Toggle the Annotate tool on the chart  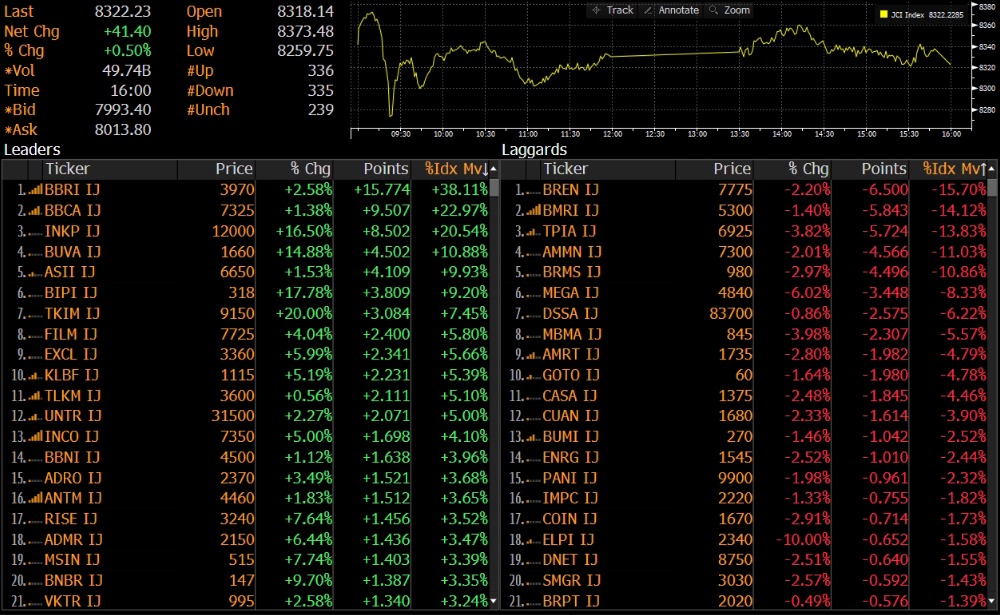[x=671, y=10]
